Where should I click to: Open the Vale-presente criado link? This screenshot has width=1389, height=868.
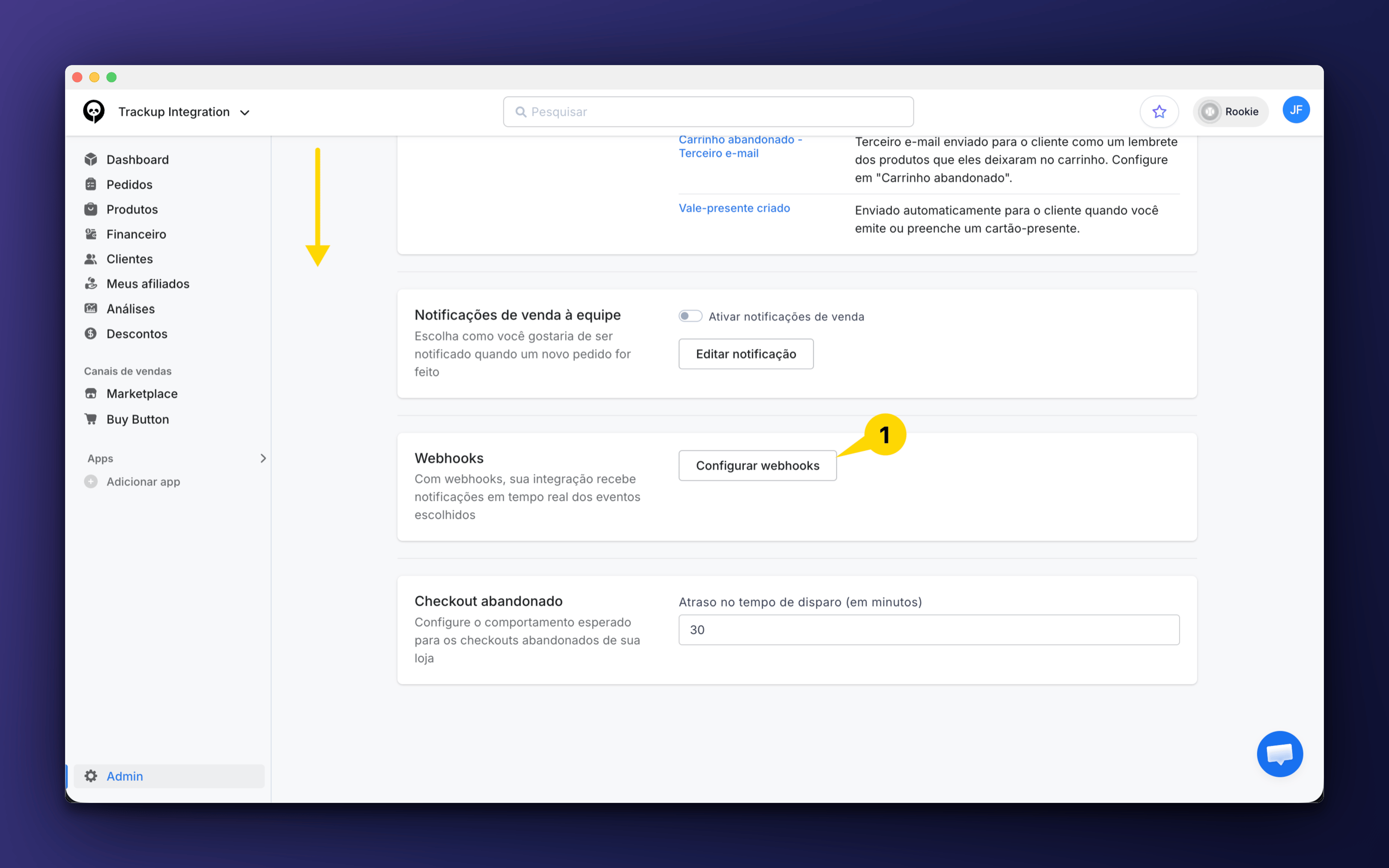(735, 208)
